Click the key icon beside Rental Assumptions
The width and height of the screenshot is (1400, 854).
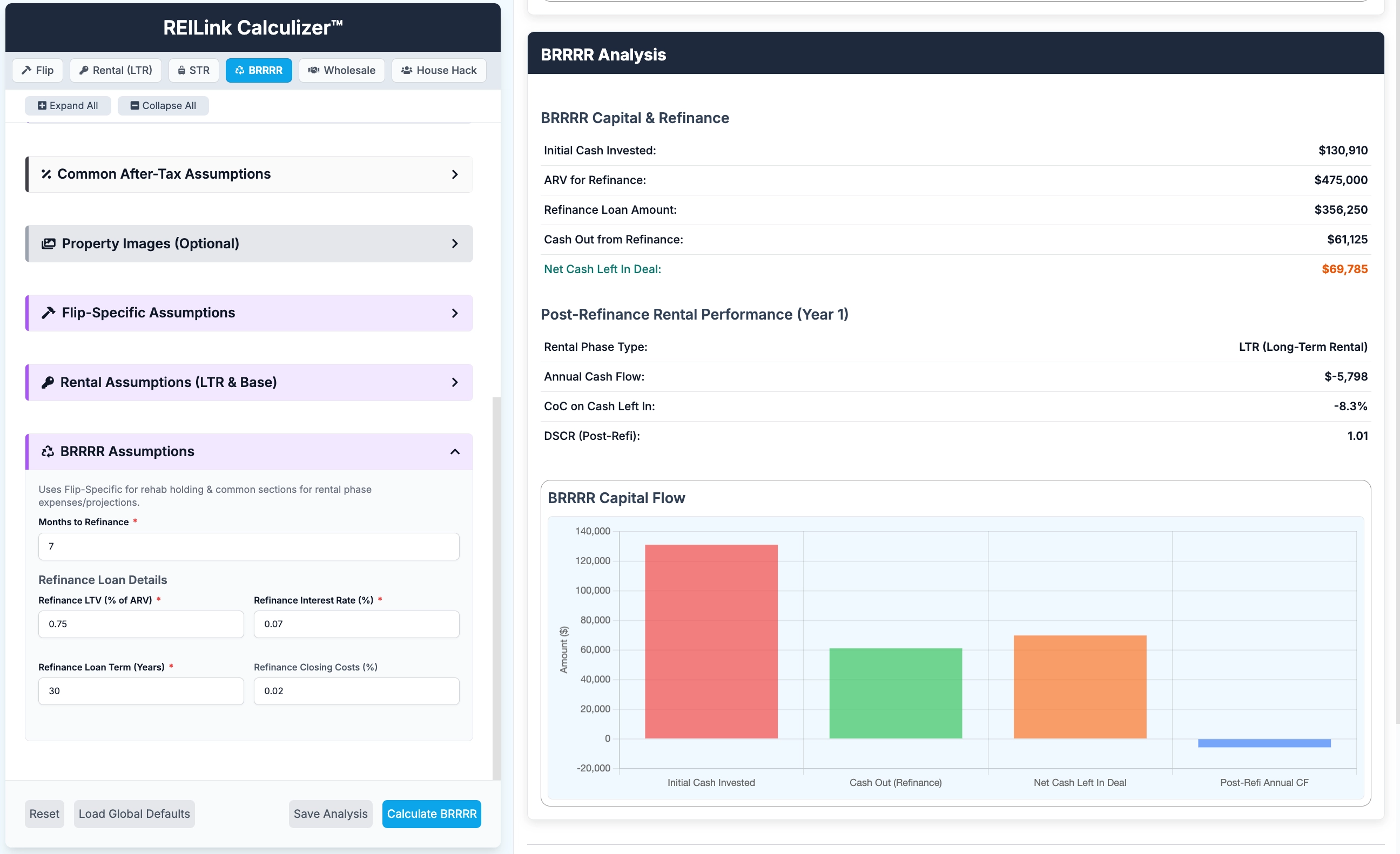pos(48,382)
